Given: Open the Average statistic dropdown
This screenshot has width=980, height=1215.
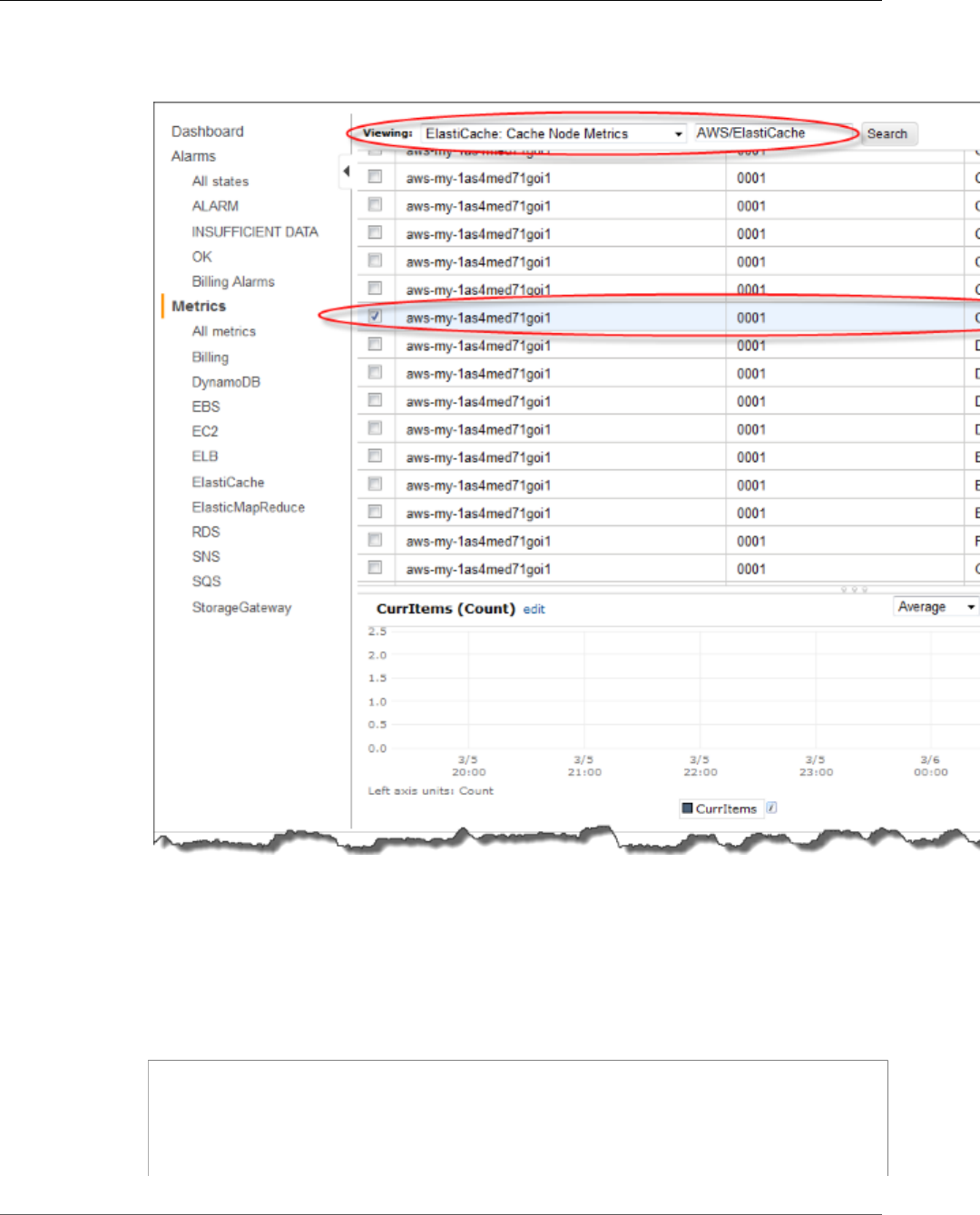Looking at the screenshot, I should click(x=936, y=606).
